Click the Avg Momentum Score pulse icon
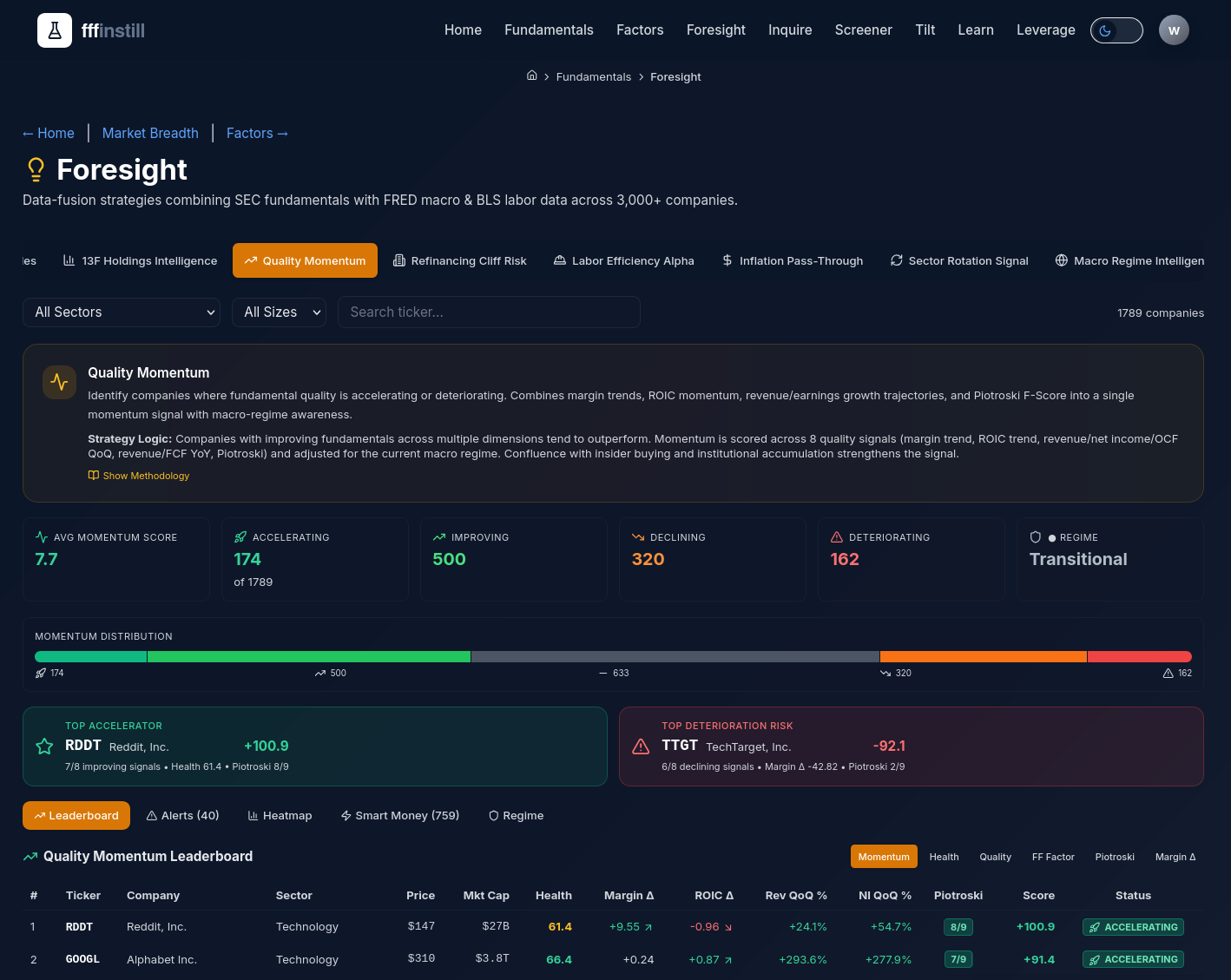This screenshot has width=1231, height=980. (x=41, y=537)
